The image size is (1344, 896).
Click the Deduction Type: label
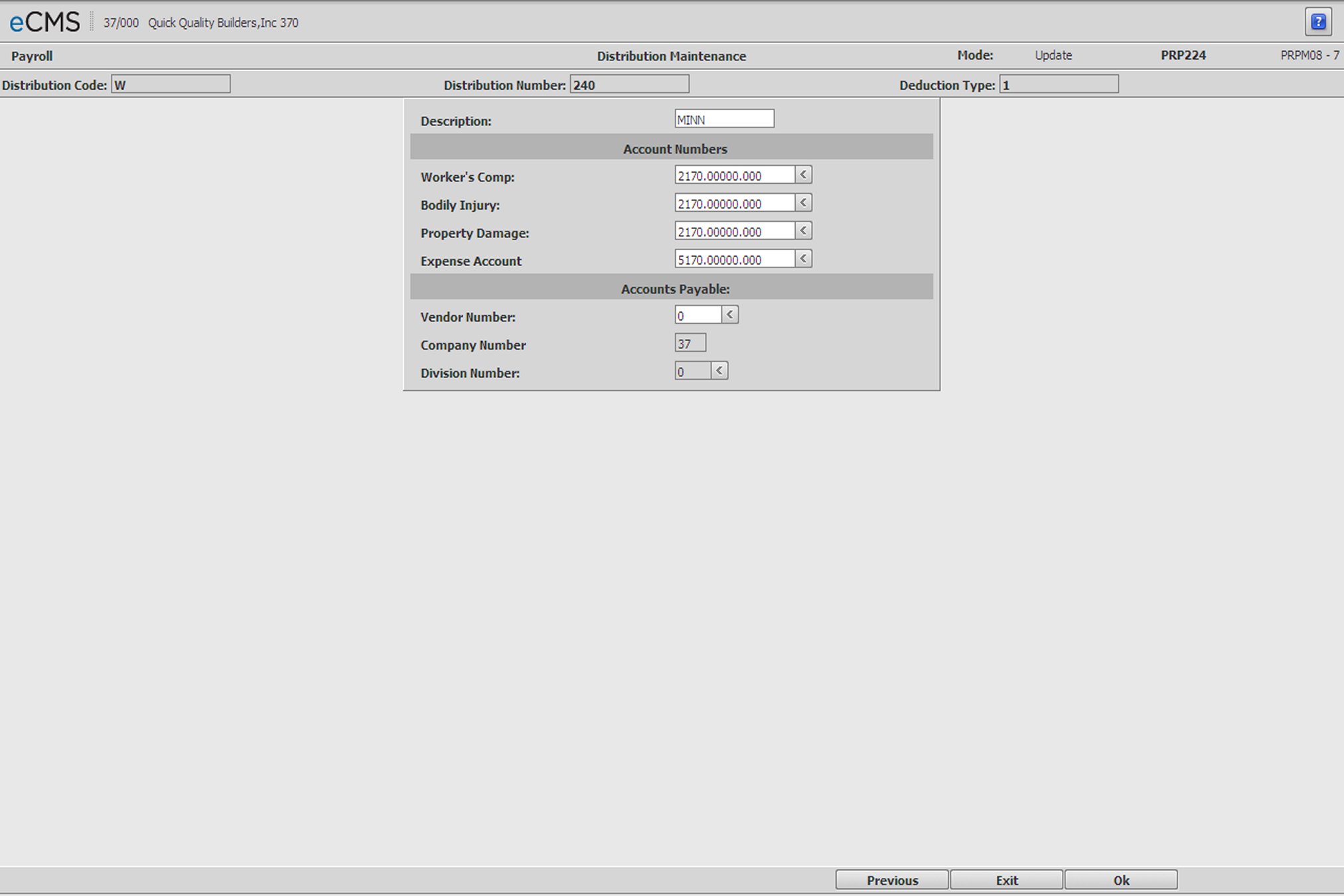pyautogui.click(x=947, y=85)
